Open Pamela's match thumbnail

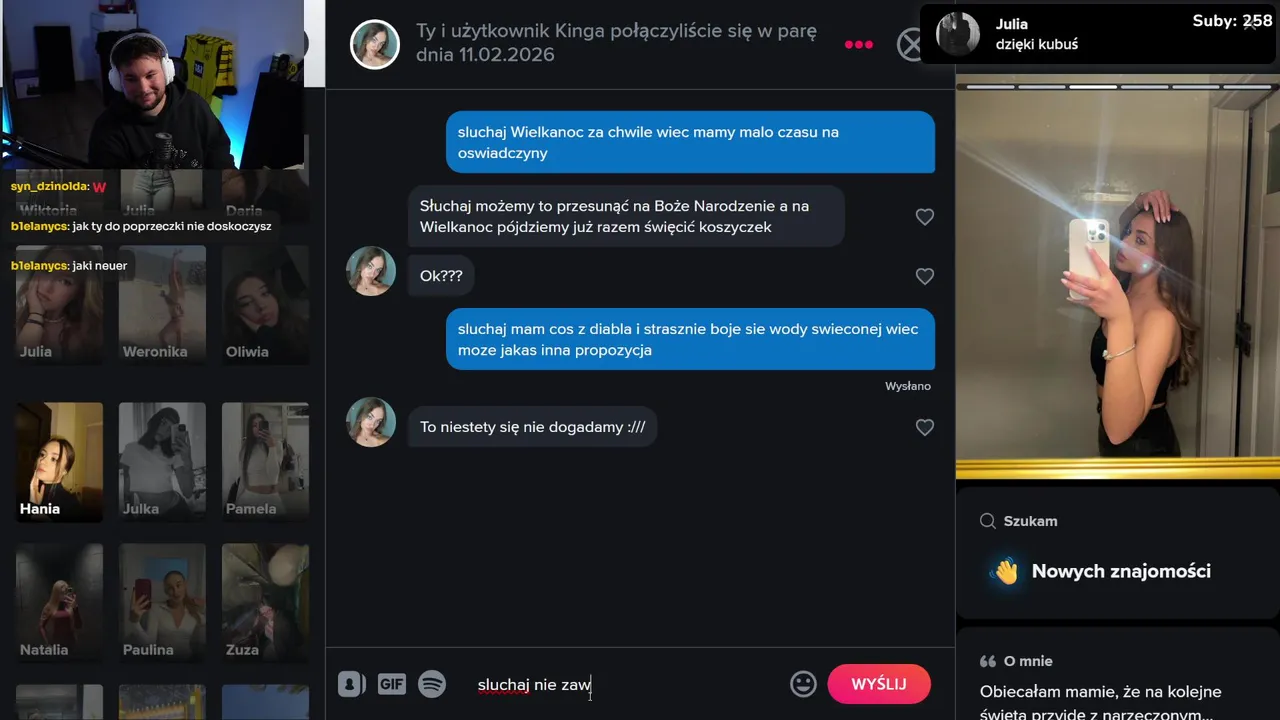click(x=265, y=462)
